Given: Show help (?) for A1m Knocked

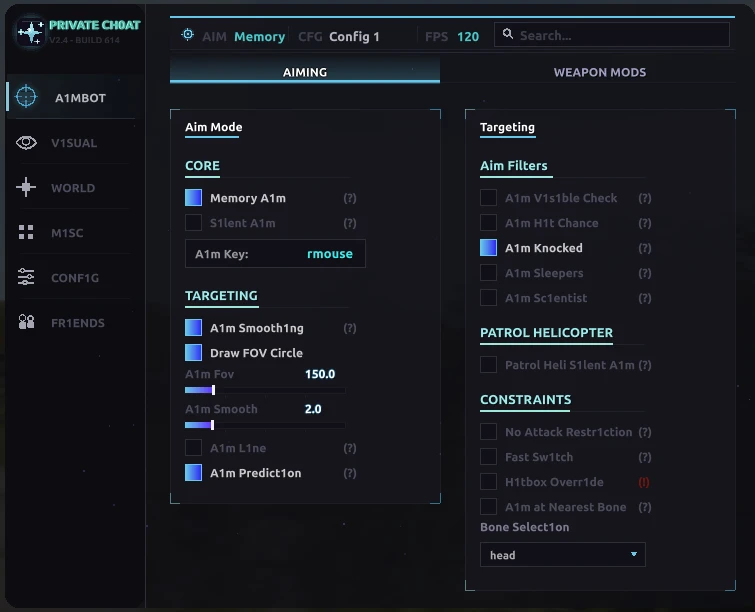Looking at the screenshot, I should (645, 248).
